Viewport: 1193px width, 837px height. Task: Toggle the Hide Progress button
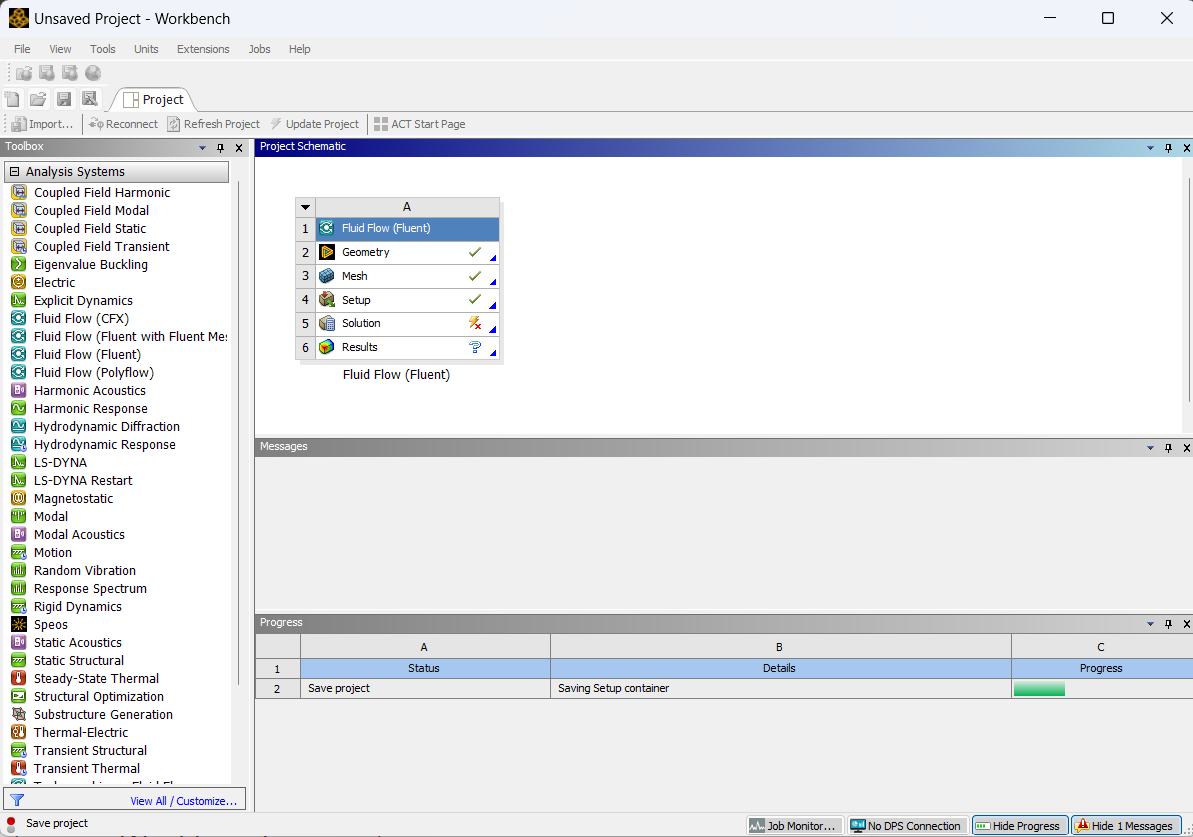click(x=1018, y=826)
